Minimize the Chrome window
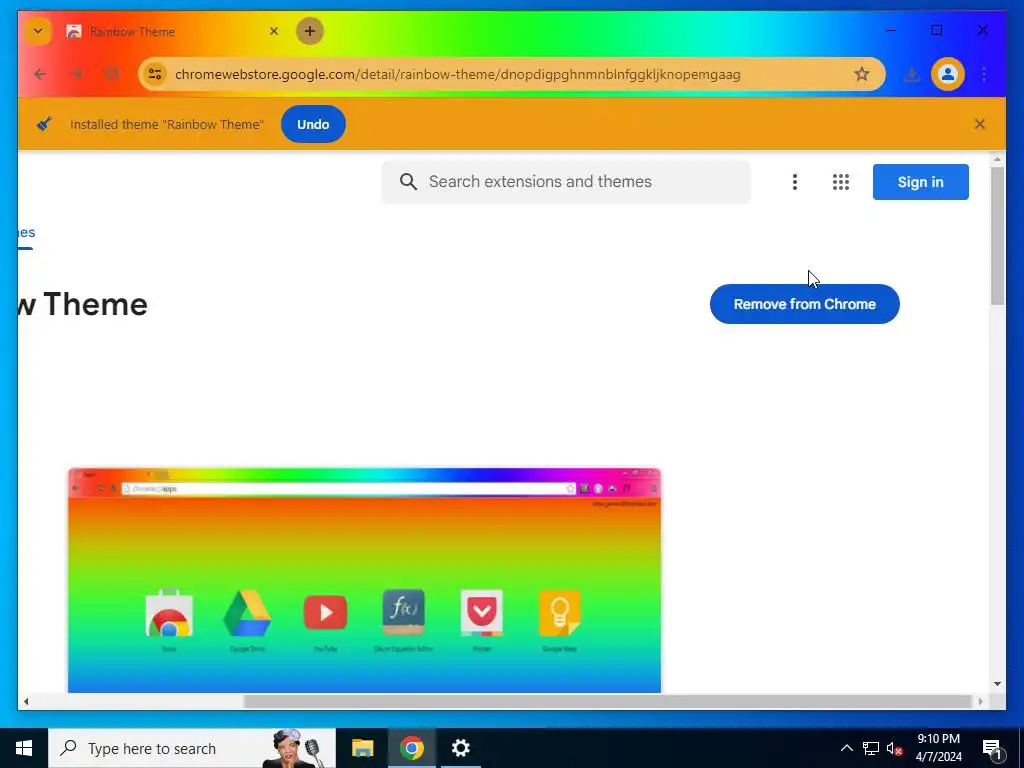Screen dimensions: 1024x768 pos(891,30)
